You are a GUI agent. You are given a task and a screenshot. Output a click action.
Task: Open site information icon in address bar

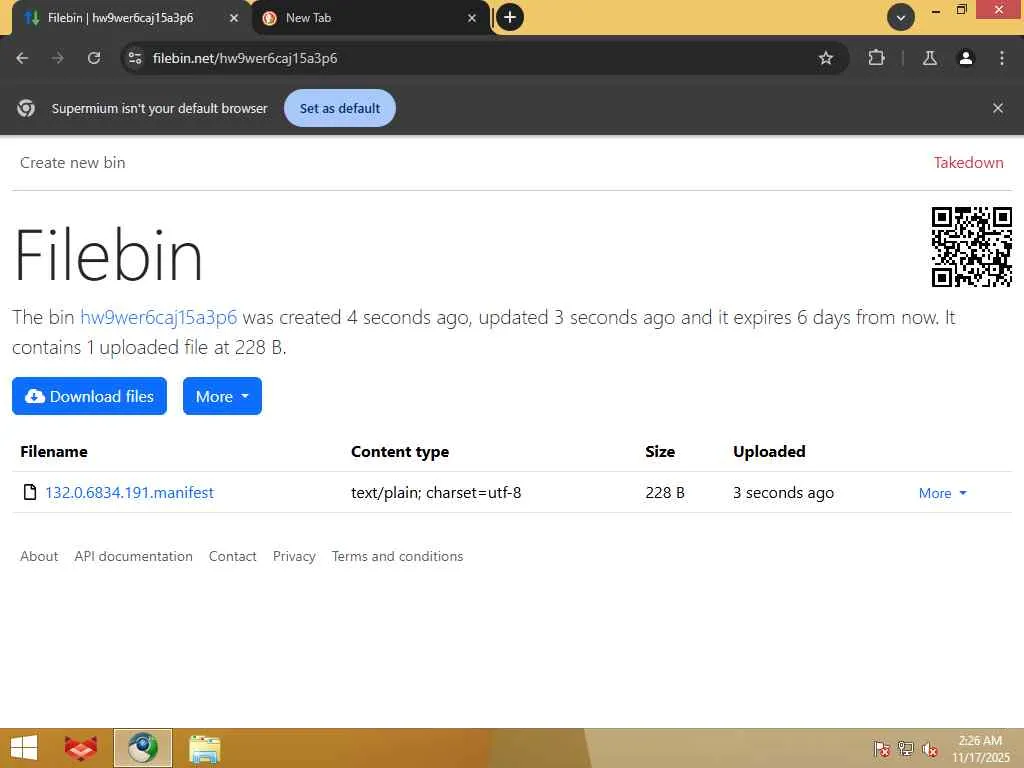tap(135, 58)
